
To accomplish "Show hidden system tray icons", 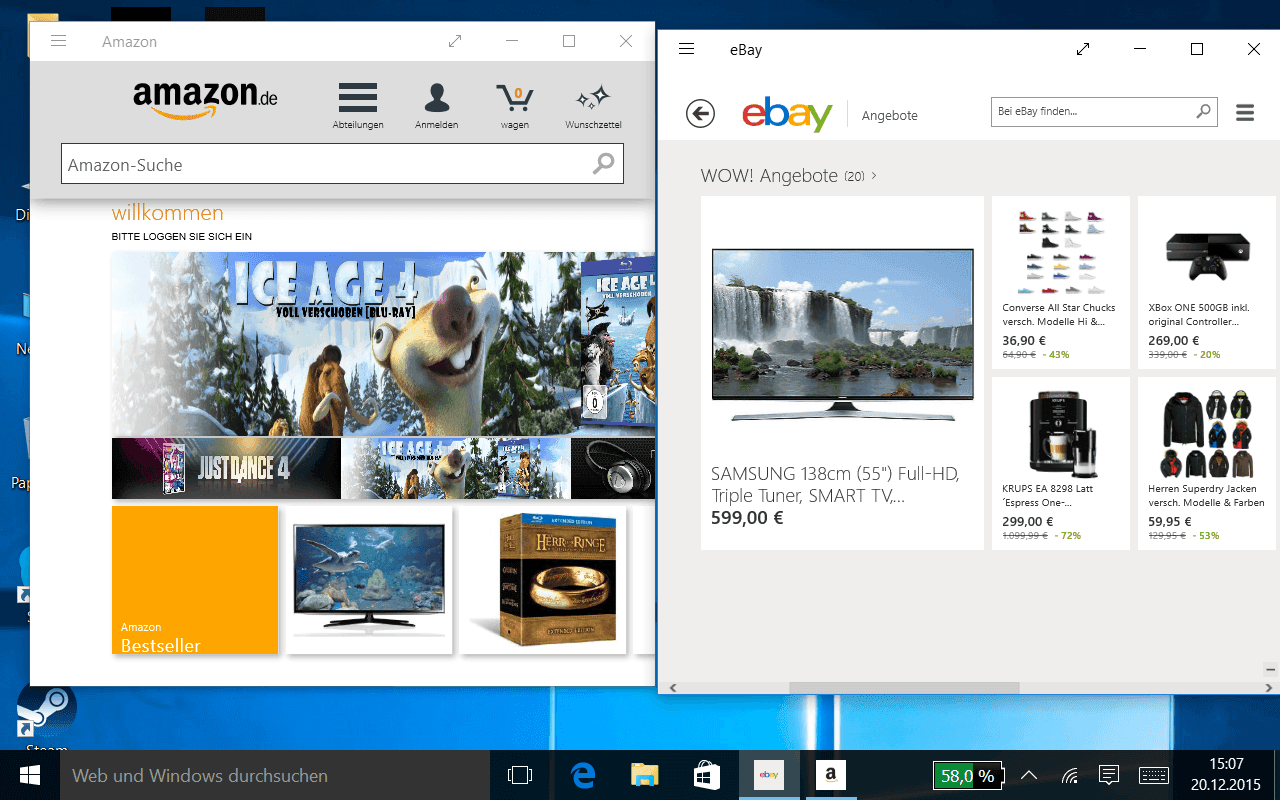I will pyautogui.click(x=1028, y=775).
